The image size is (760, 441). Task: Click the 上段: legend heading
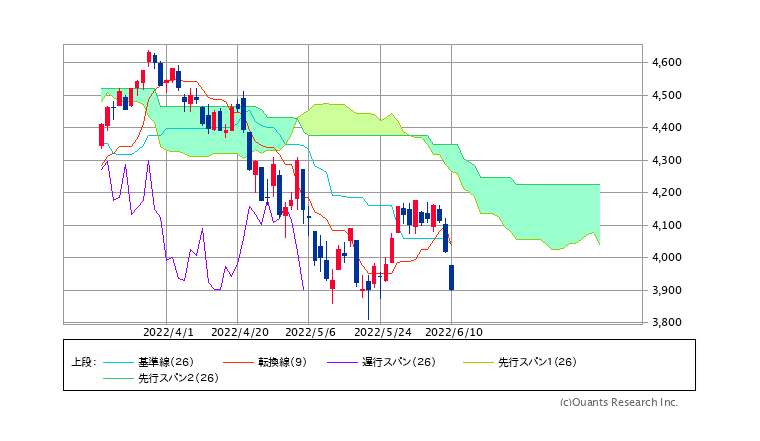[83, 362]
